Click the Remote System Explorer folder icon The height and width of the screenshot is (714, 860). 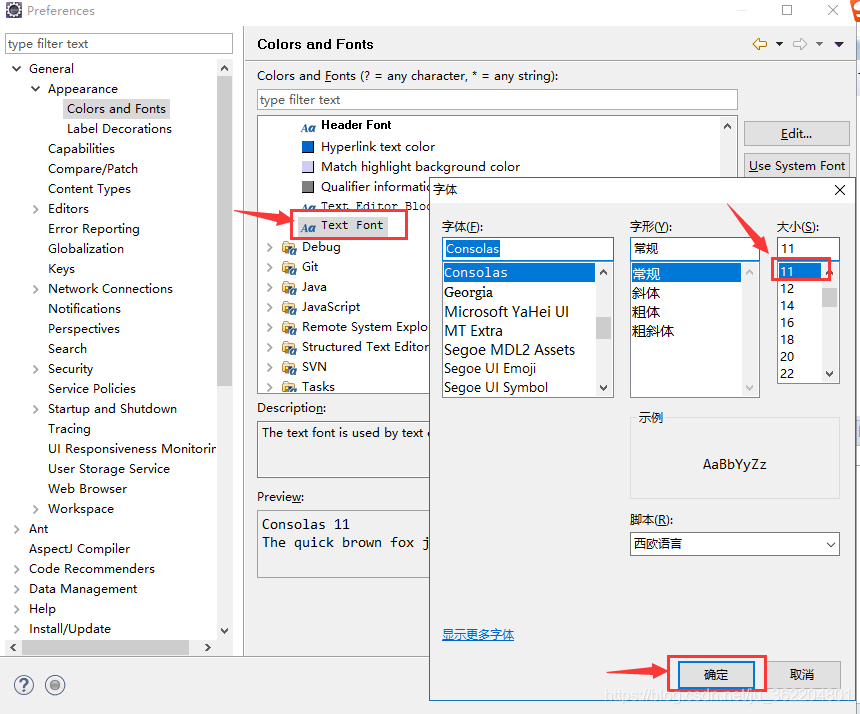[x=289, y=327]
